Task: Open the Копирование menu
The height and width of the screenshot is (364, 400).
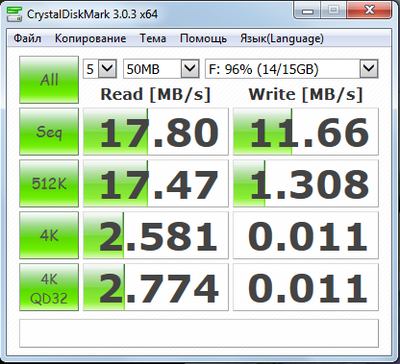Action: (90, 39)
